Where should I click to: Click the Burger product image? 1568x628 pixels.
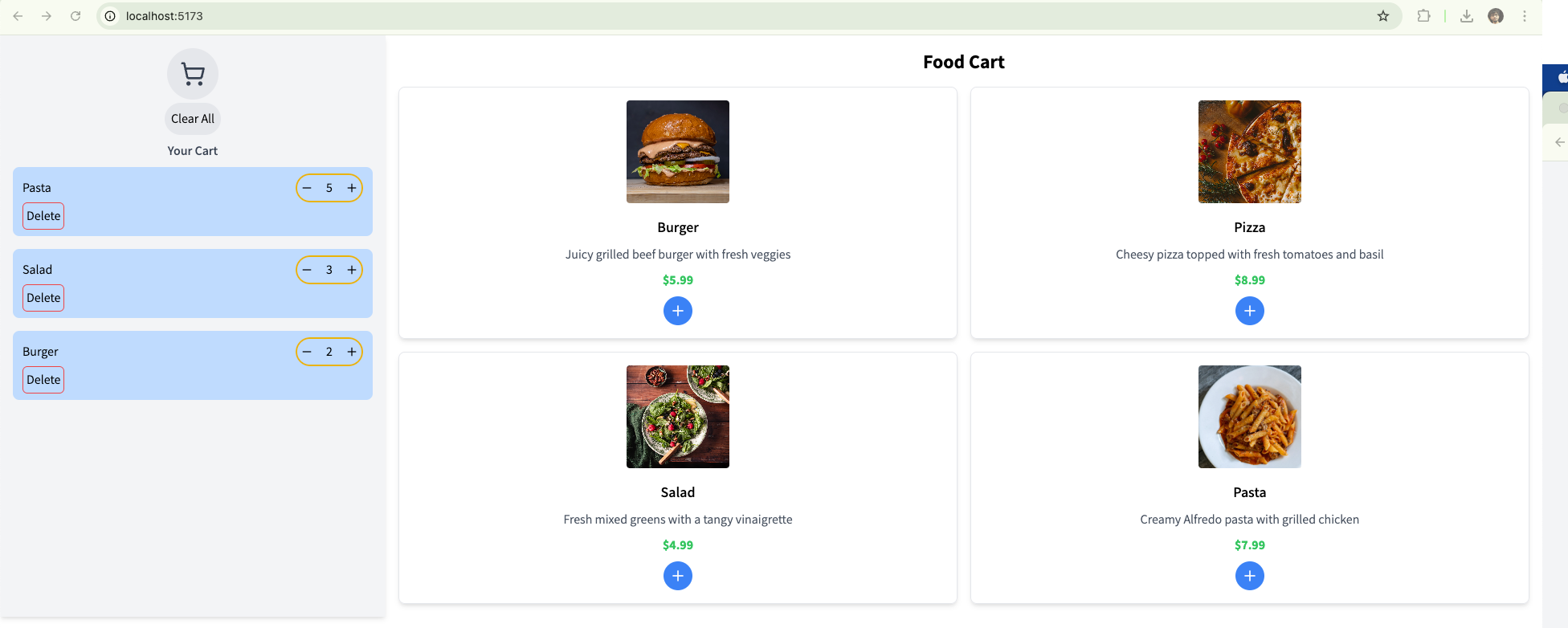point(678,152)
